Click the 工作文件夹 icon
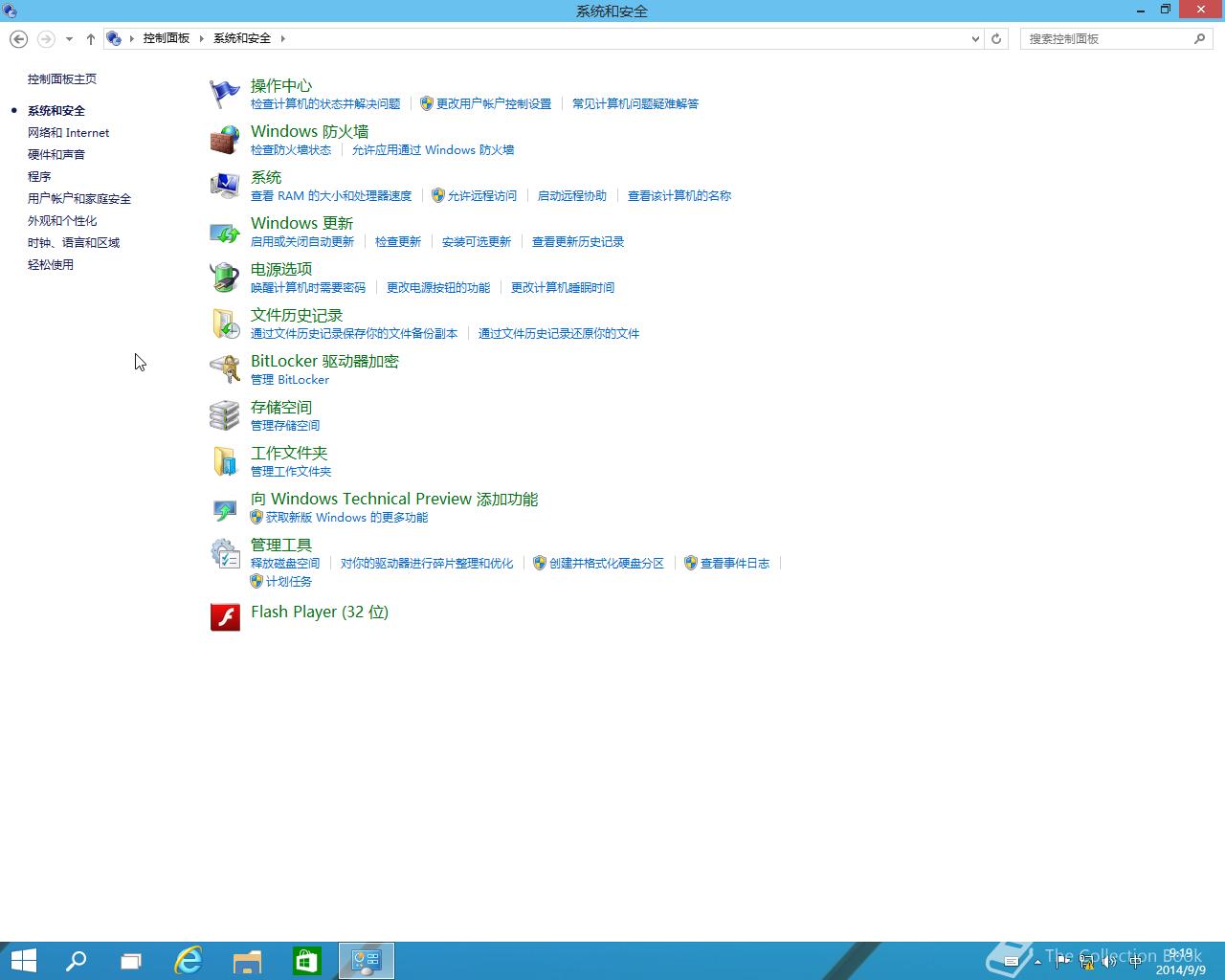The width and height of the screenshot is (1225, 980). tap(225, 461)
